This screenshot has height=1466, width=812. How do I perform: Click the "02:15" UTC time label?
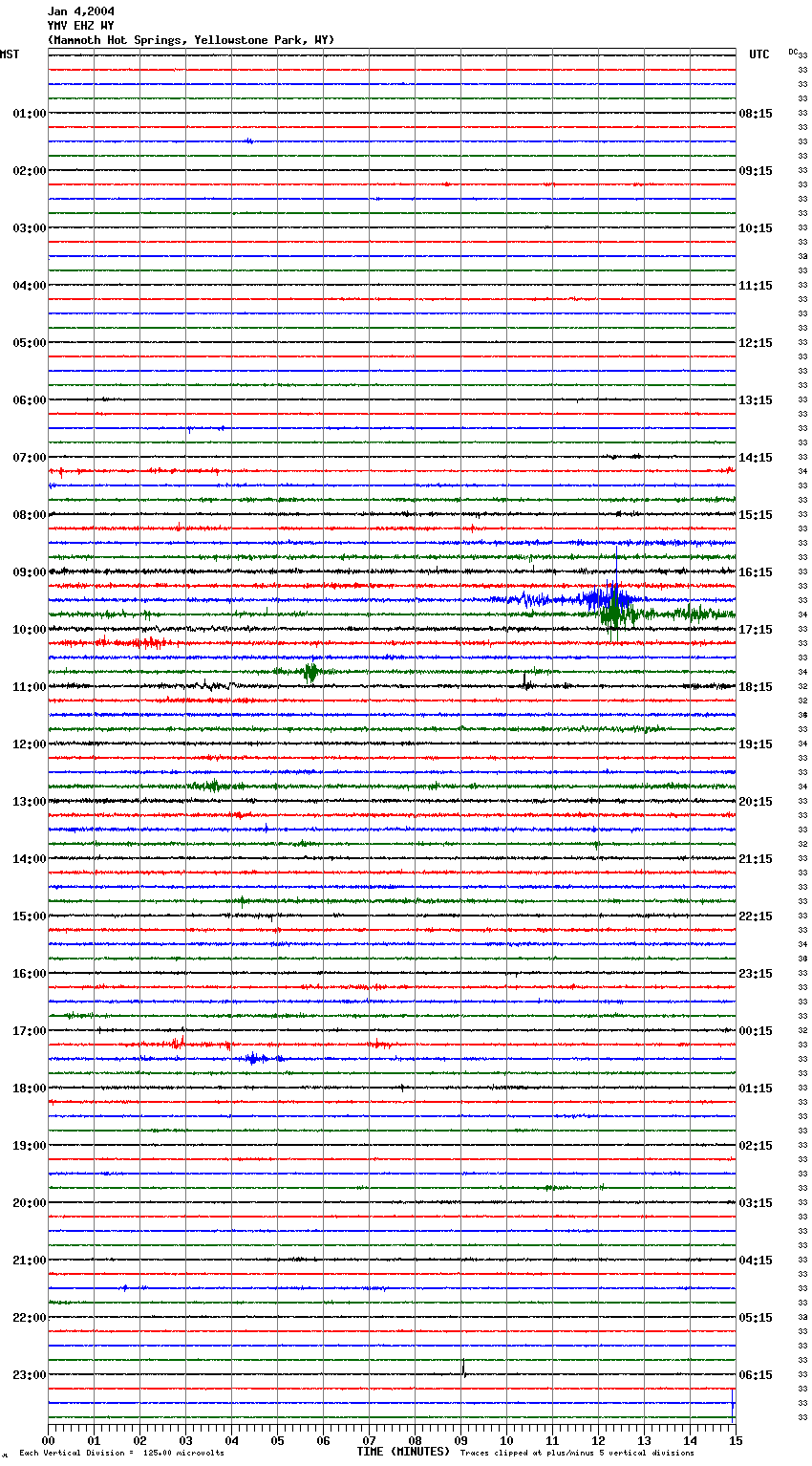click(x=756, y=1146)
